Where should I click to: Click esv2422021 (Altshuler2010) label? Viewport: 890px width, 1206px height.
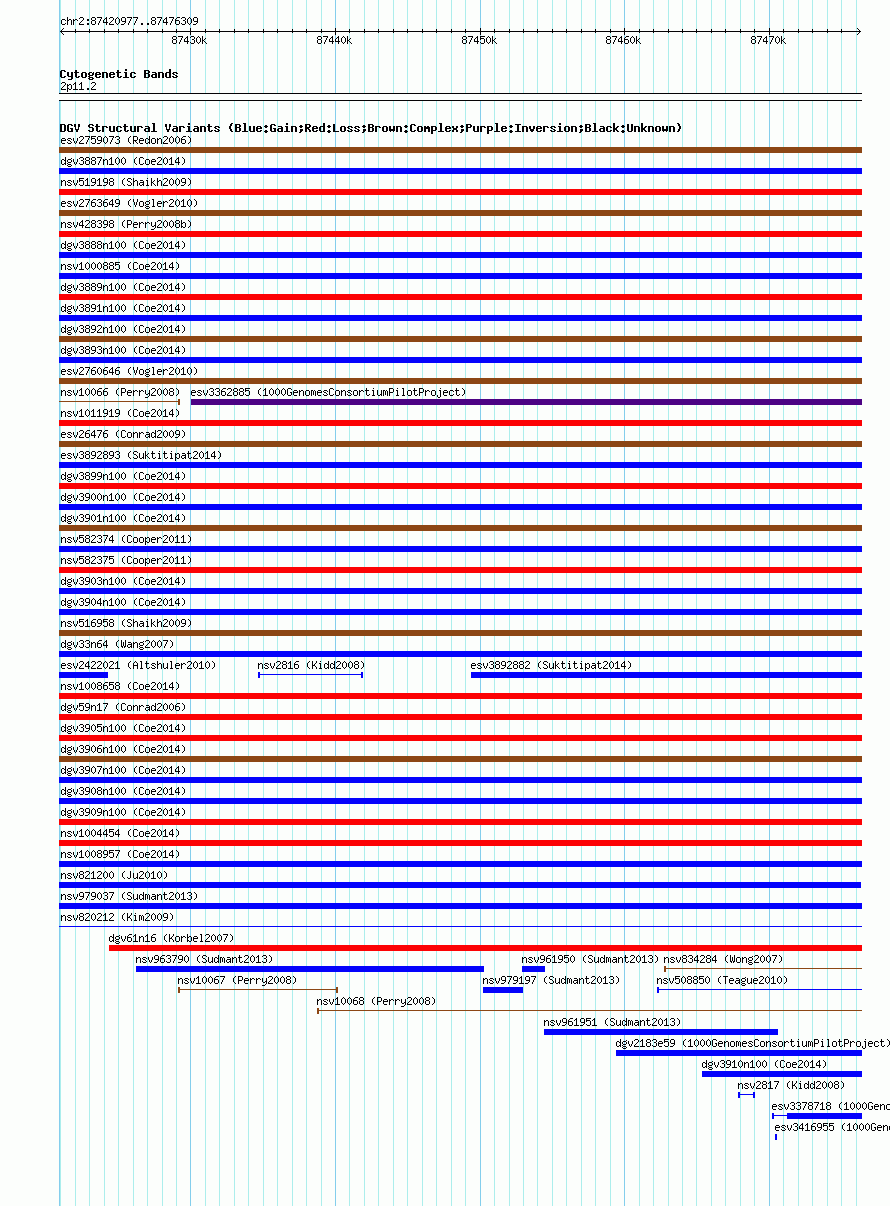coord(138,665)
